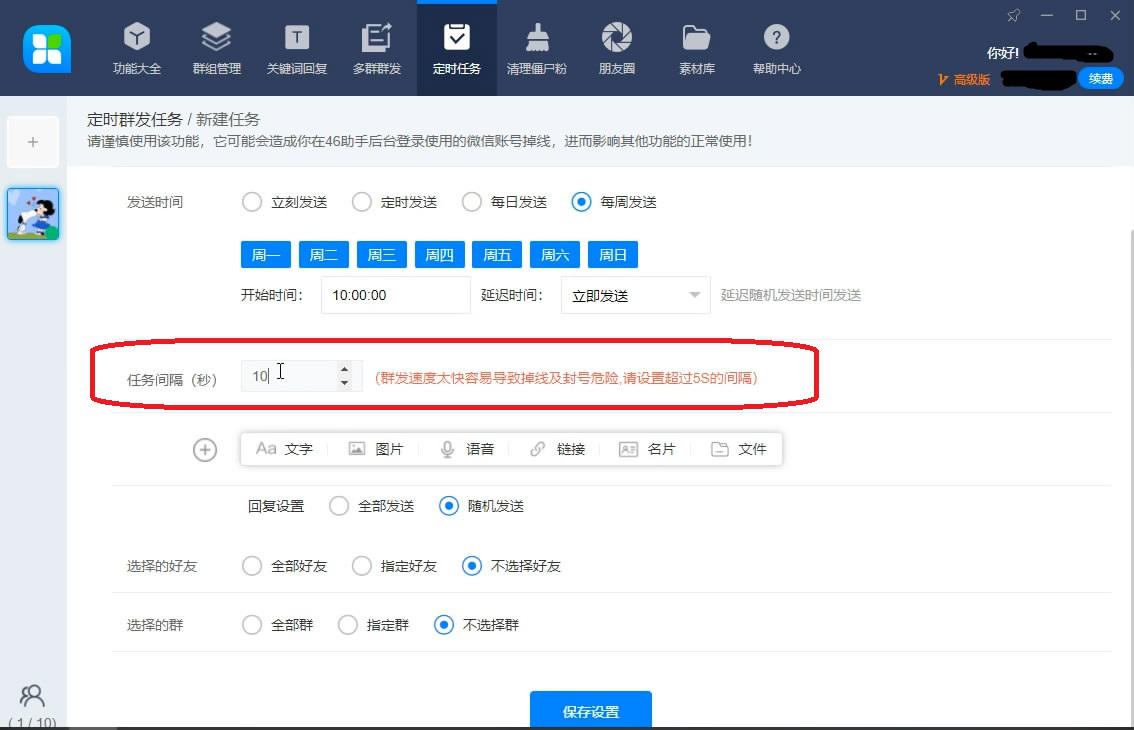Deselect the 周日 weekday button
Image resolution: width=1134 pixels, height=730 pixels.
[612, 254]
